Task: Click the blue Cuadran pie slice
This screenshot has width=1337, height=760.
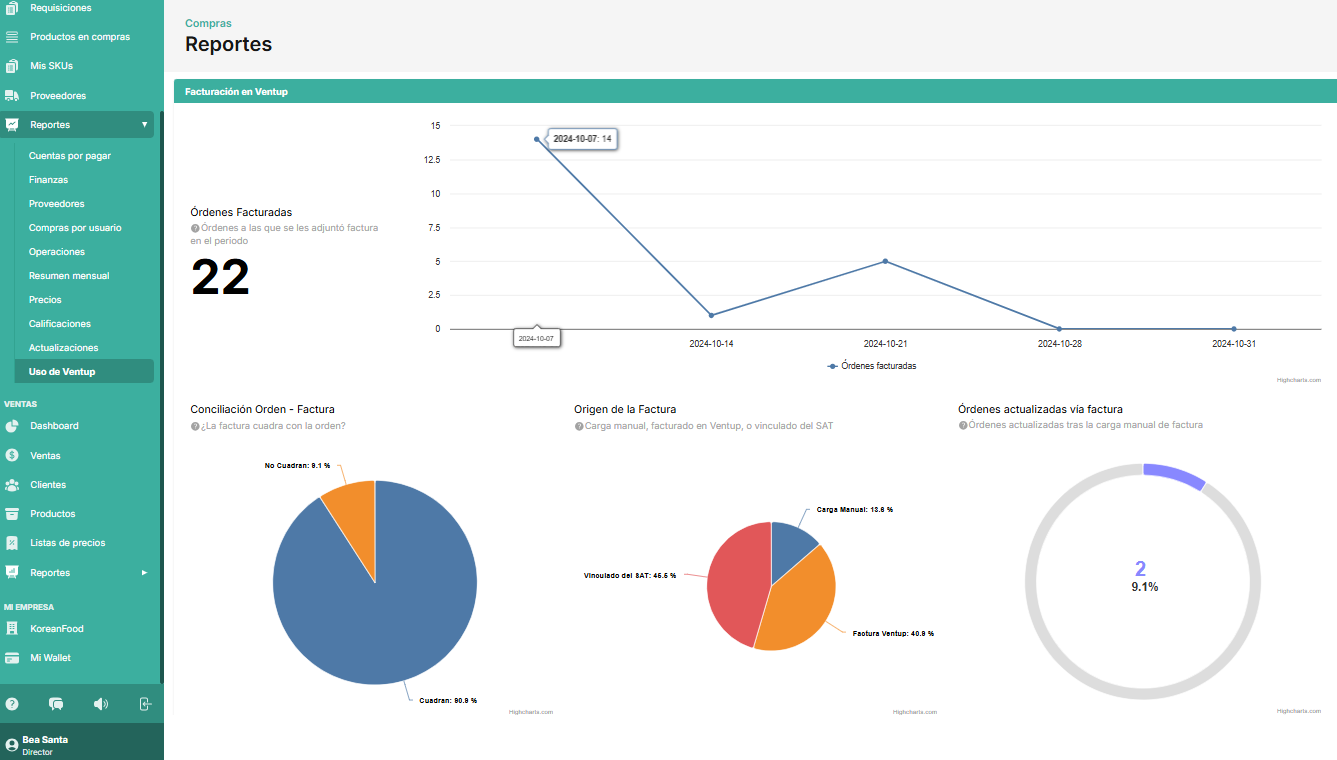Action: (x=380, y=610)
